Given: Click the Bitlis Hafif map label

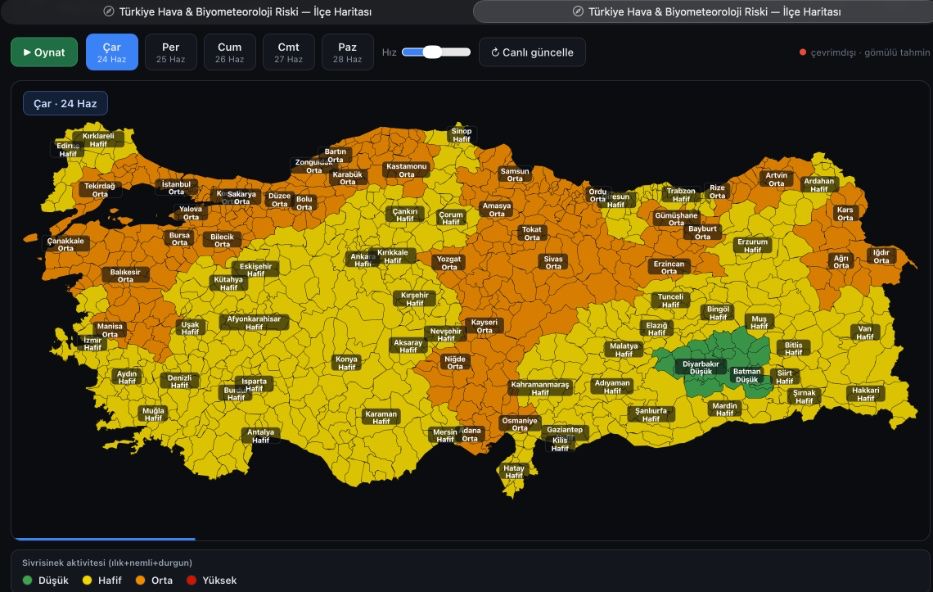Looking at the screenshot, I should tap(793, 349).
